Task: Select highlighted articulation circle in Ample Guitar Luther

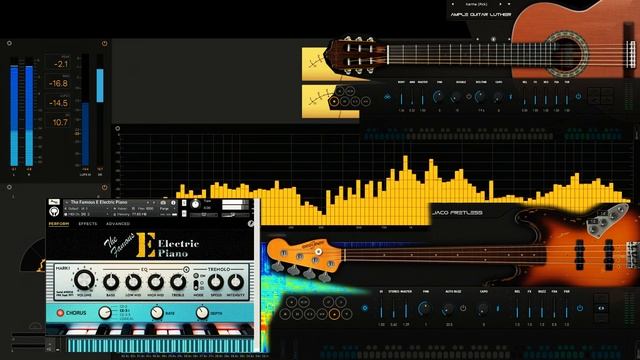Action: tap(334, 101)
